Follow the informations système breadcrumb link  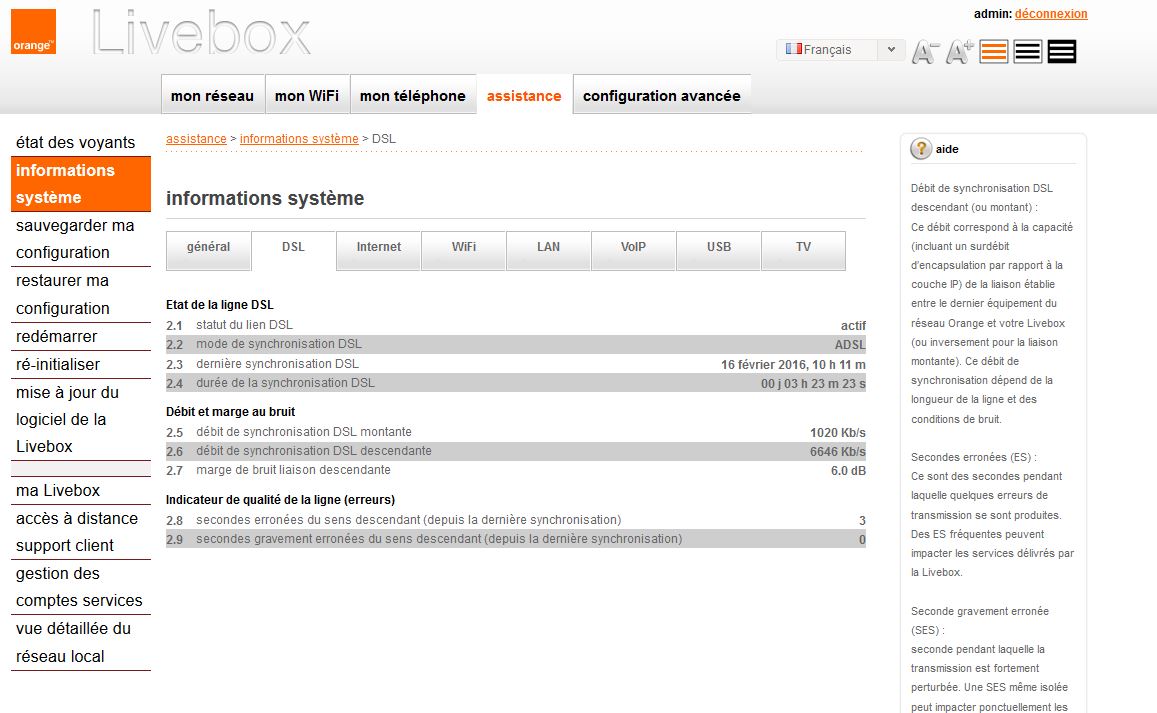click(x=299, y=139)
